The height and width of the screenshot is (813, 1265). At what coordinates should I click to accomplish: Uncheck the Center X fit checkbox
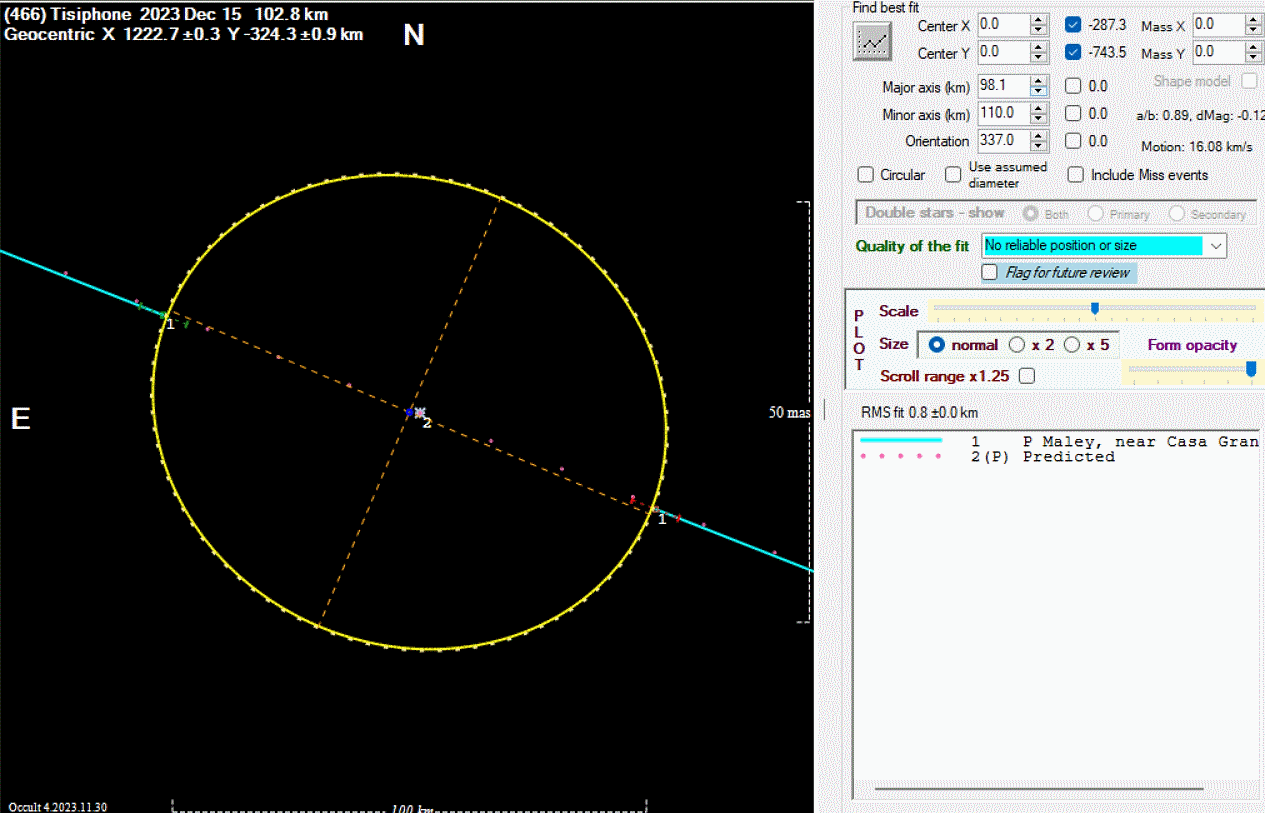pos(1073,25)
